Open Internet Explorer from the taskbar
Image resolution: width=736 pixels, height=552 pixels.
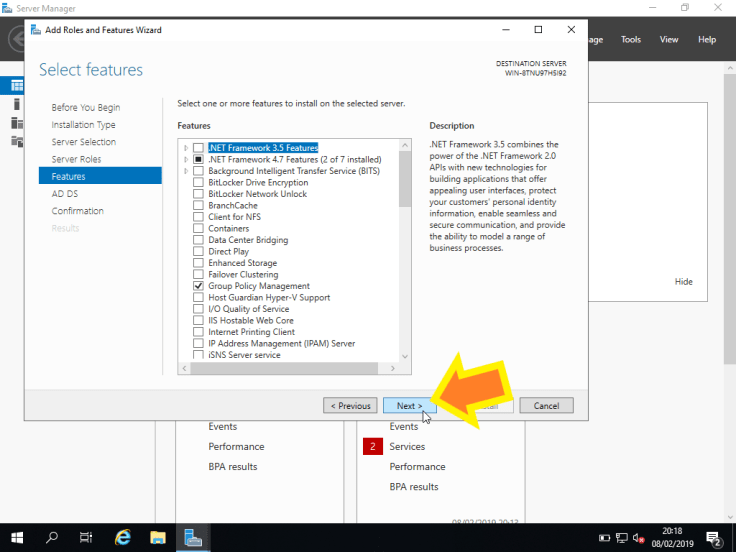(x=122, y=538)
